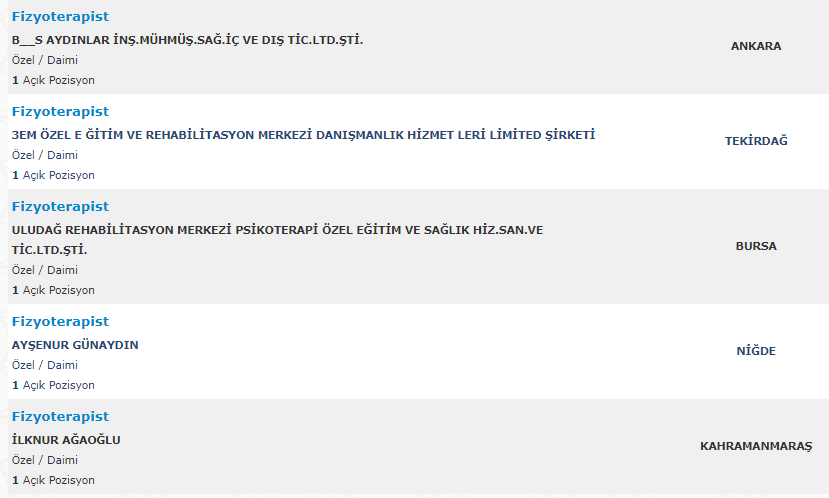Open the Fizyoterapist listing in Bursa
Screen dimensions: 829x498
tap(60, 206)
